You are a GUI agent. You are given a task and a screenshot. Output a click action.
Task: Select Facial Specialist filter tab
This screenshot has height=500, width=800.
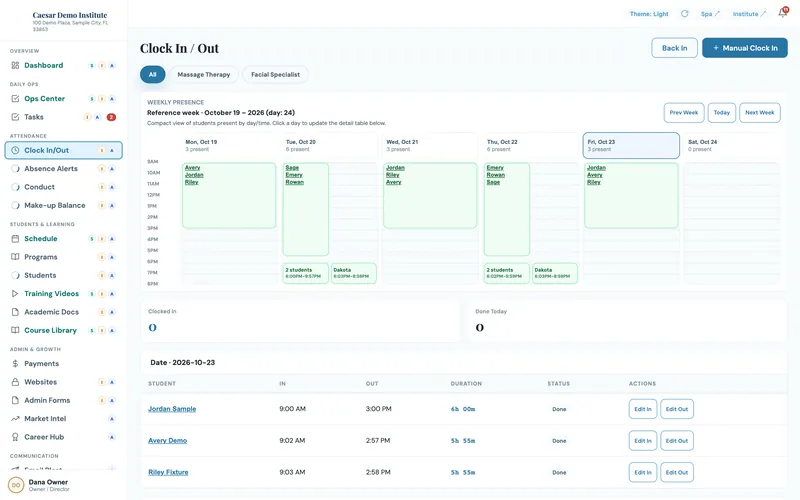[x=276, y=74]
